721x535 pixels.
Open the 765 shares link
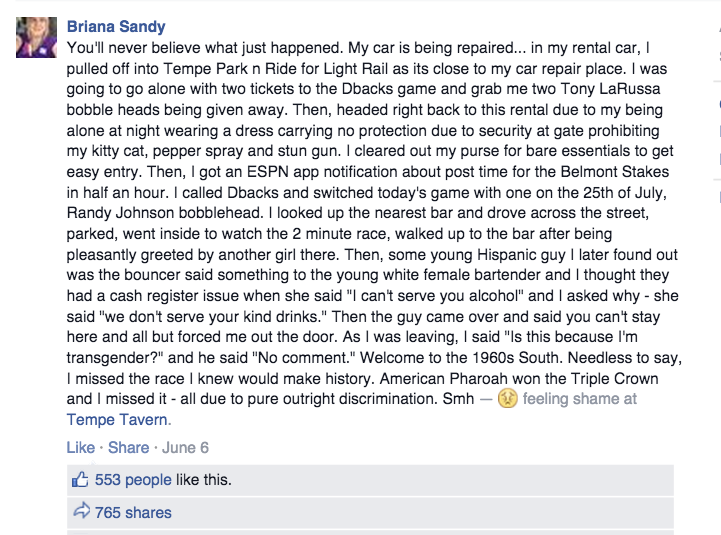pyautogui.click(x=133, y=512)
